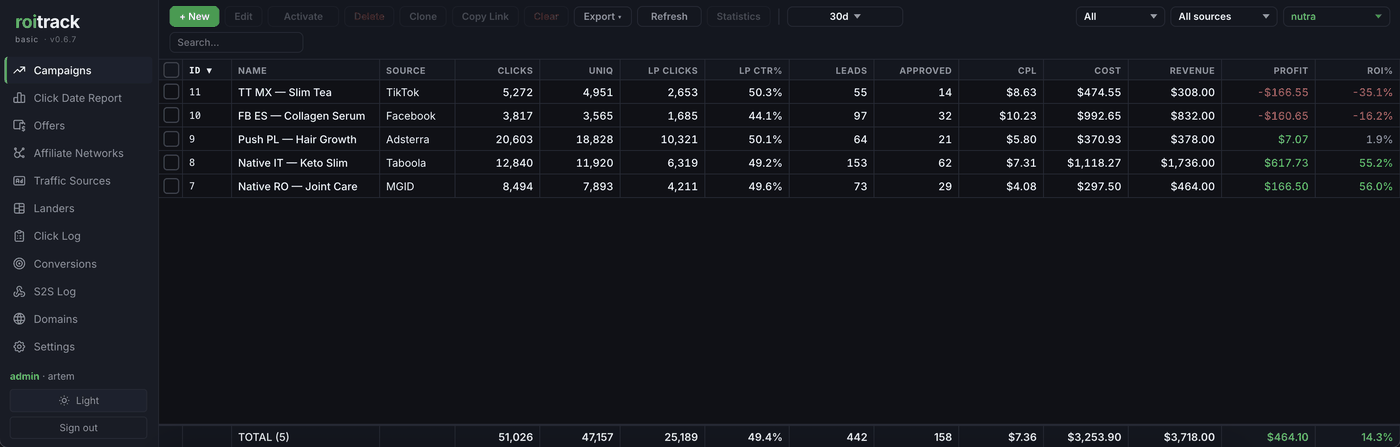Open the All status filter dropdown
The width and height of the screenshot is (1400, 447).
click(1120, 16)
